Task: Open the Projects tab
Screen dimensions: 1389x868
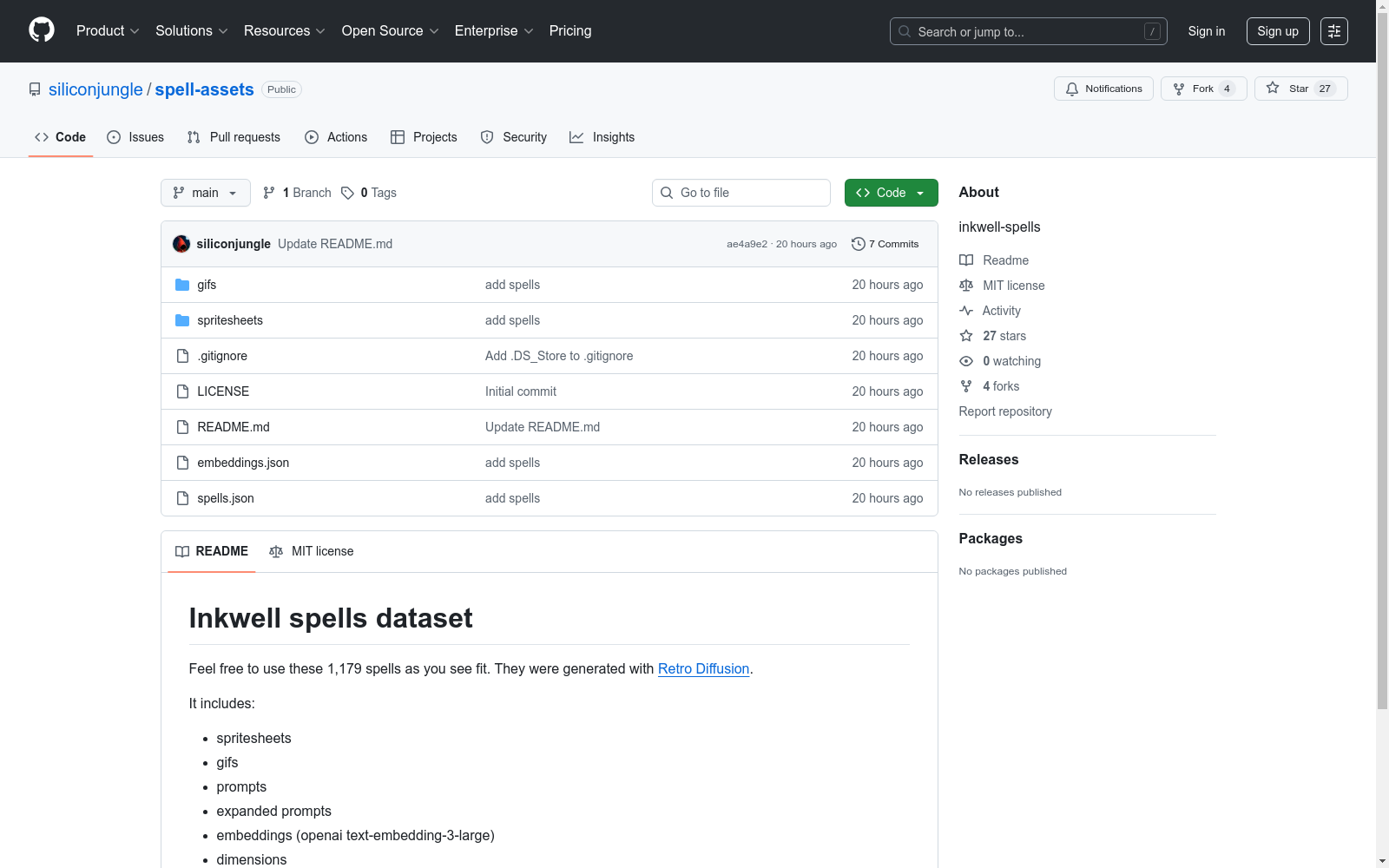Action: tap(424, 137)
